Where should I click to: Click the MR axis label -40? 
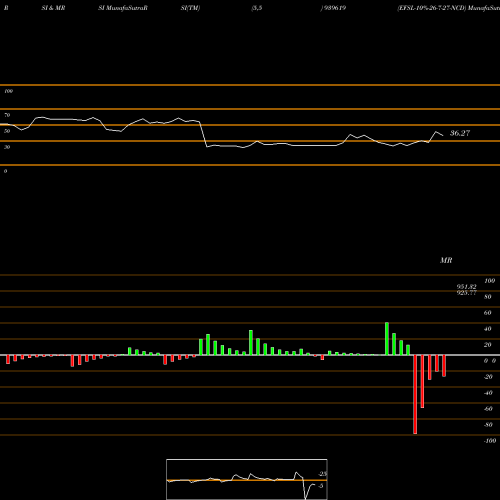coord(488,393)
